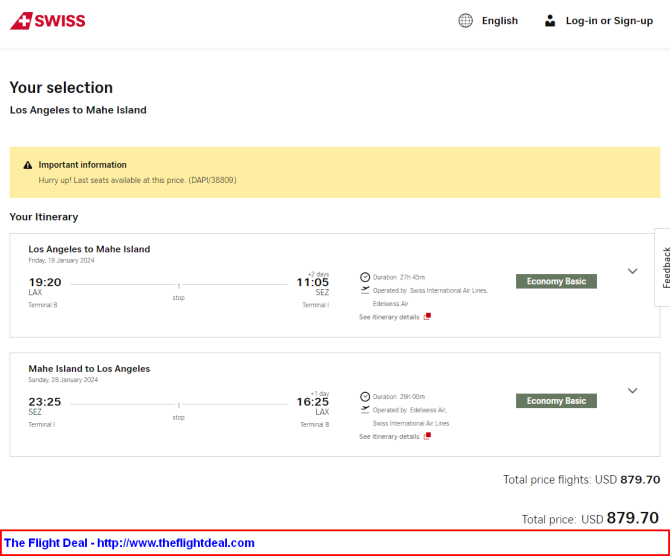Image resolution: width=670 pixels, height=556 pixels.
Task: Select arrival time 11:05
Action: (313, 282)
